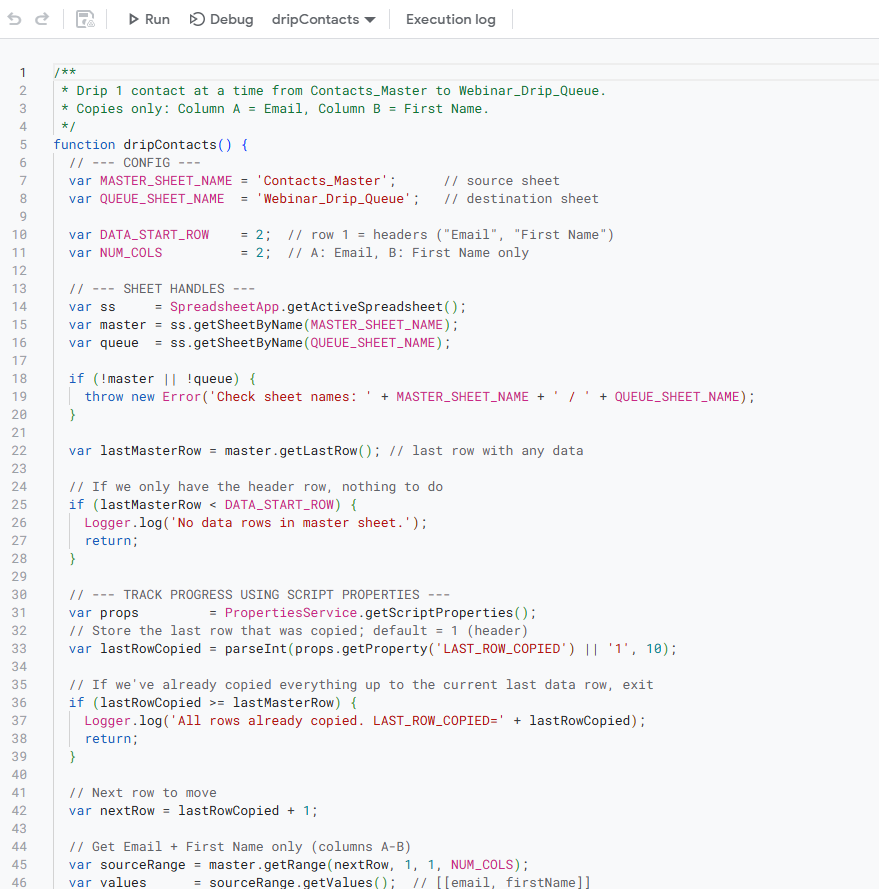Open the Execution log
The height and width of the screenshot is (889, 879).
click(450, 19)
